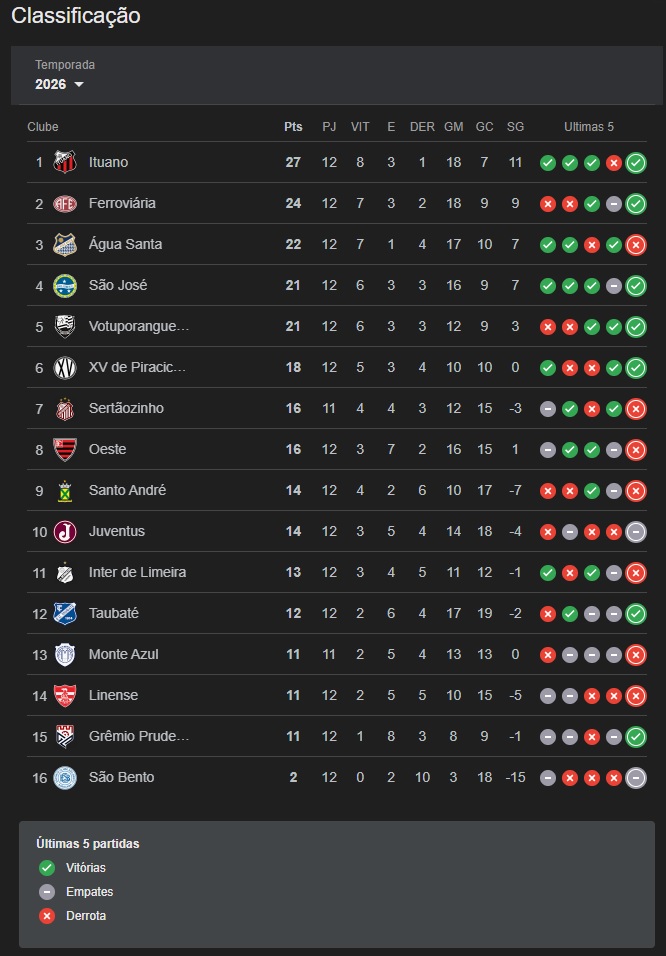Open the Temporada 2026 season dropdown
Image resolution: width=666 pixels, height=956 pixels.
(x=59, y=84)
